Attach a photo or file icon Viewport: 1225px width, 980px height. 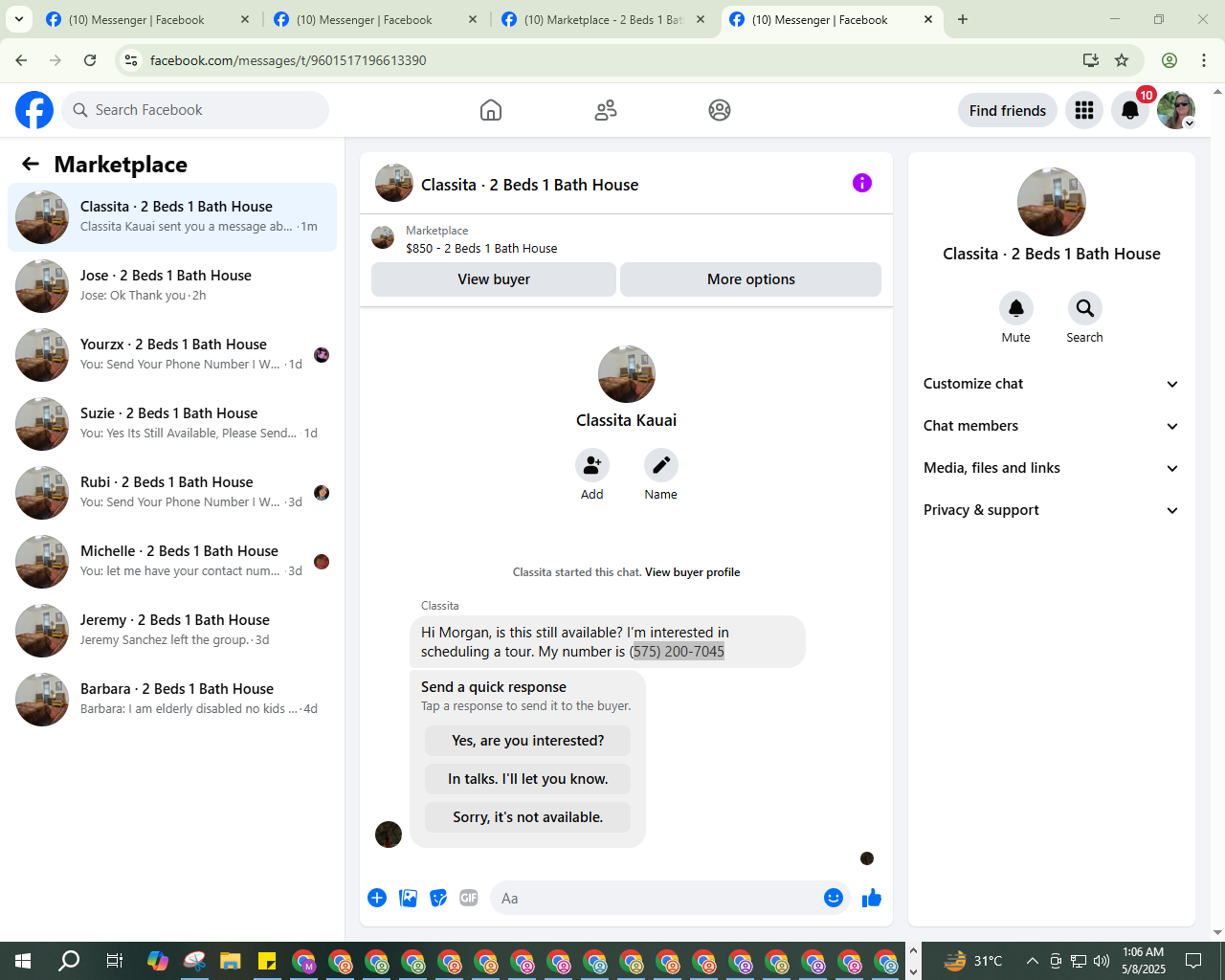pos(409,898)
